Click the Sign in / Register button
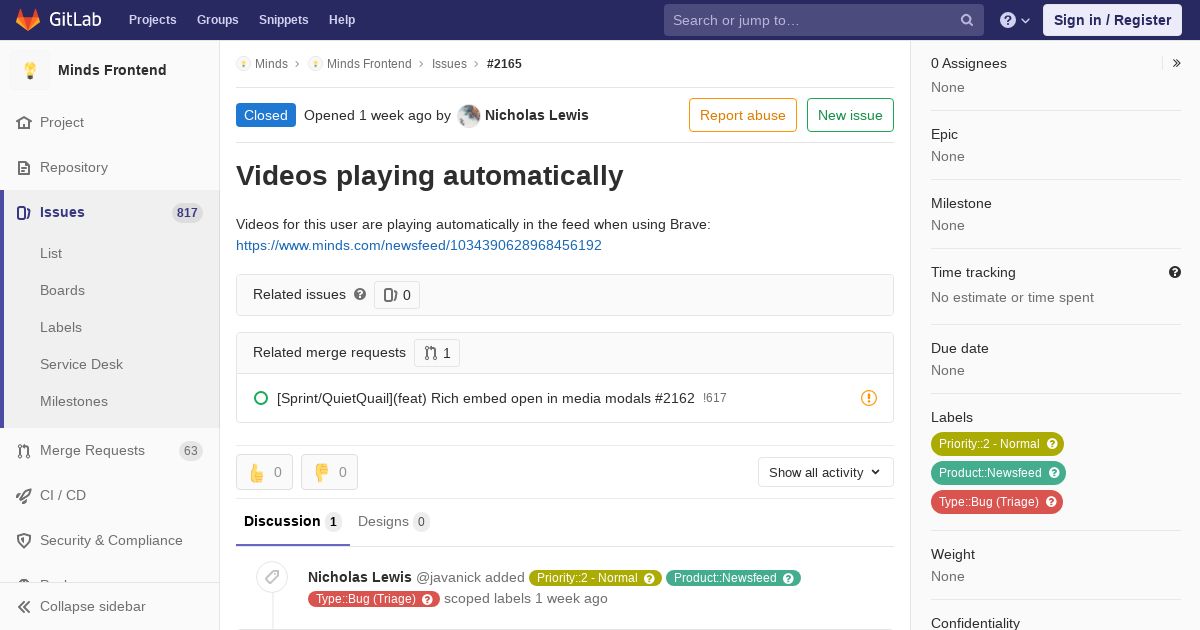 tap(1112, 20)
